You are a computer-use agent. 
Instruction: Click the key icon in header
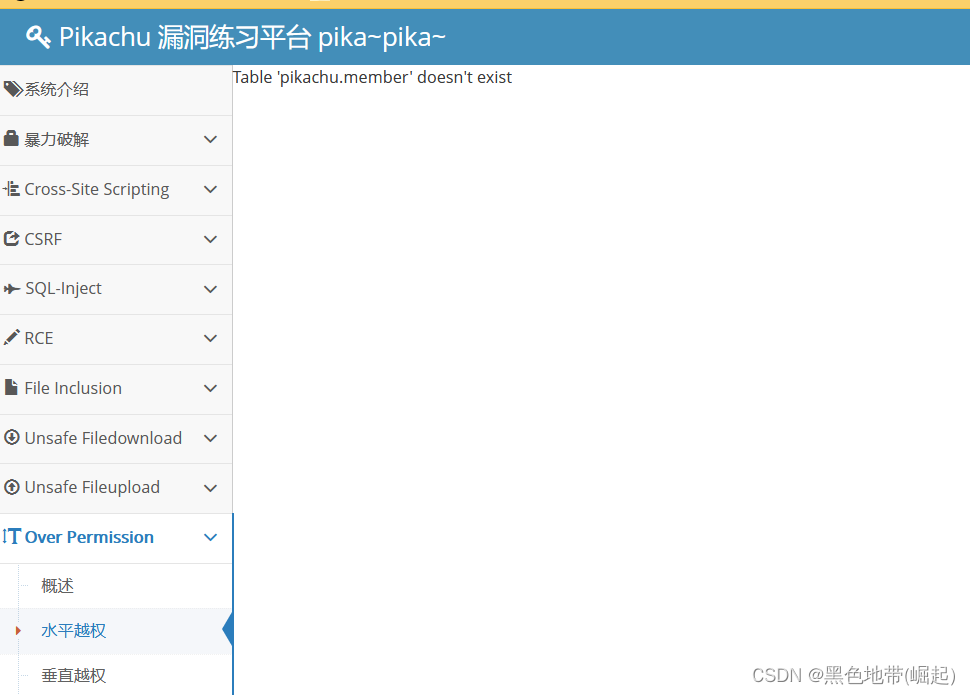pos(38,37)
